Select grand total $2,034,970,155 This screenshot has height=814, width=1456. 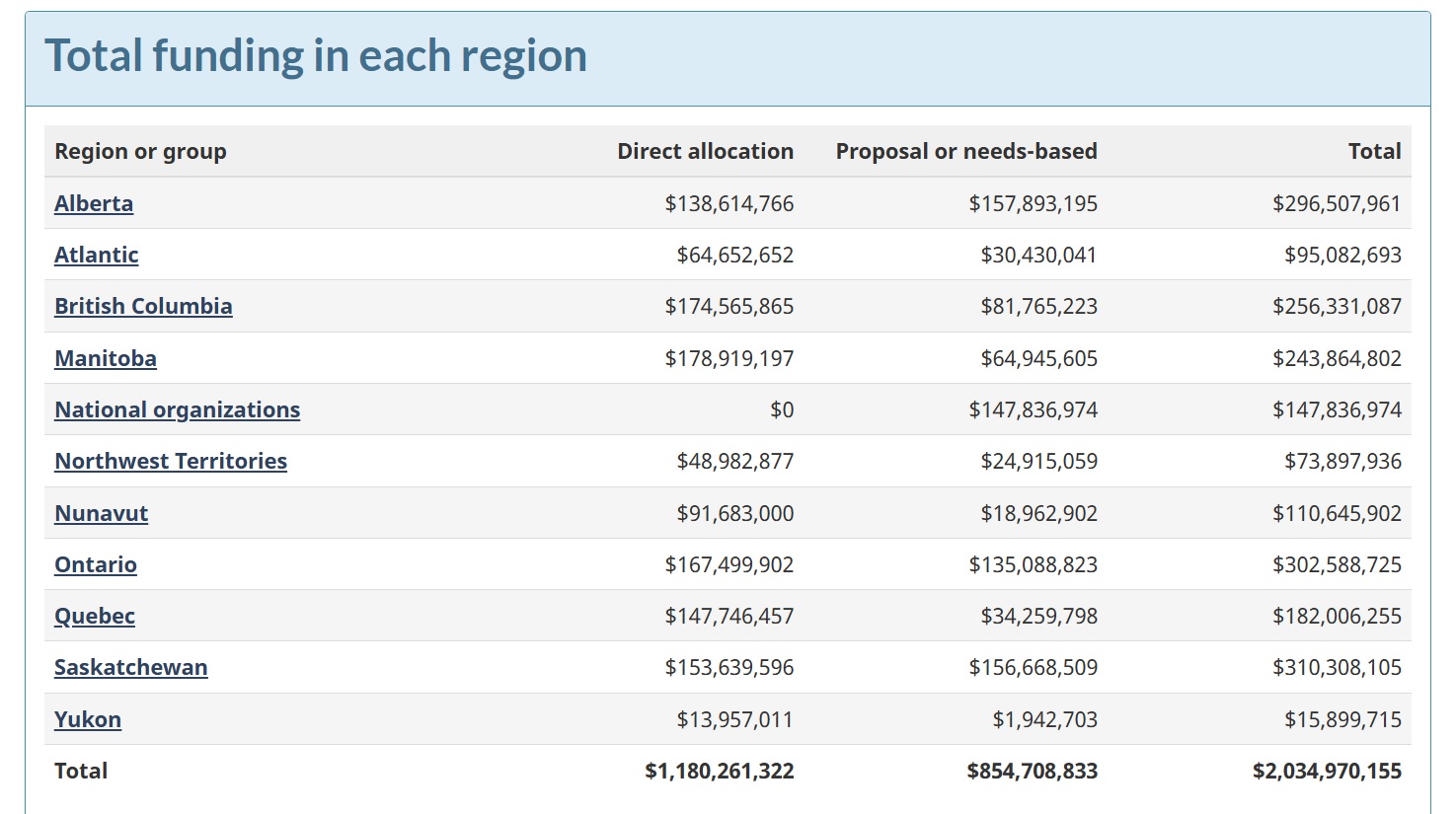click(1327, 771)
